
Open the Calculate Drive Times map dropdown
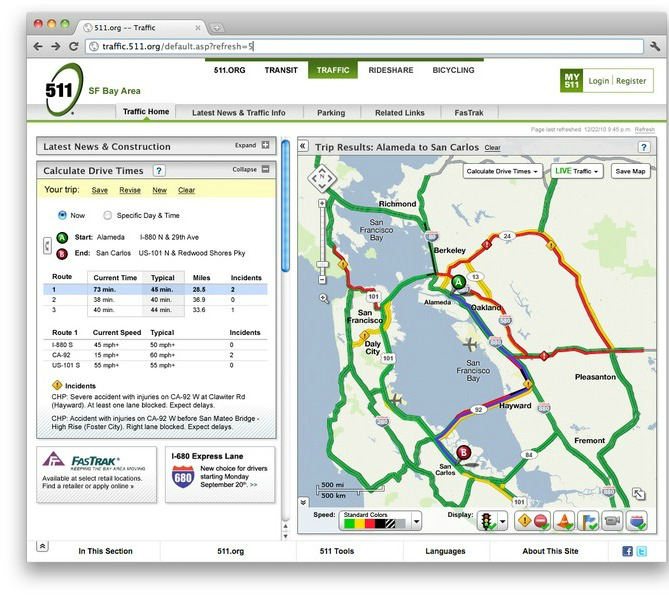pyautogui.click(x=503, y=171)
